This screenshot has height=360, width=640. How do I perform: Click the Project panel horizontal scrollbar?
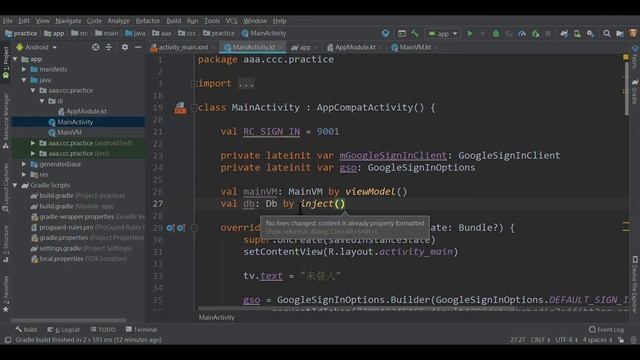(69, 320)
